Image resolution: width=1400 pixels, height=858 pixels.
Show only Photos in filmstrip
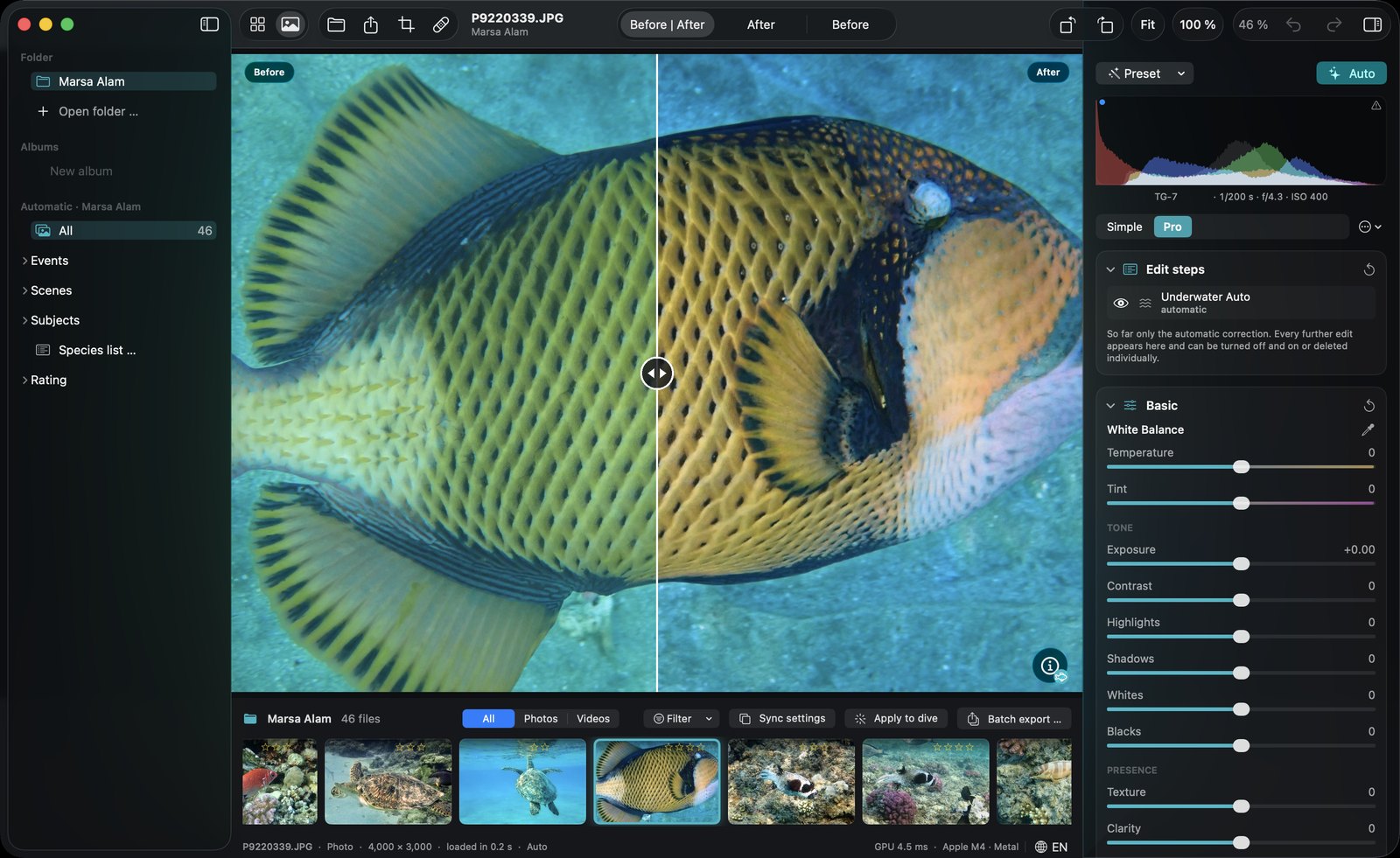tap(541, 719)
